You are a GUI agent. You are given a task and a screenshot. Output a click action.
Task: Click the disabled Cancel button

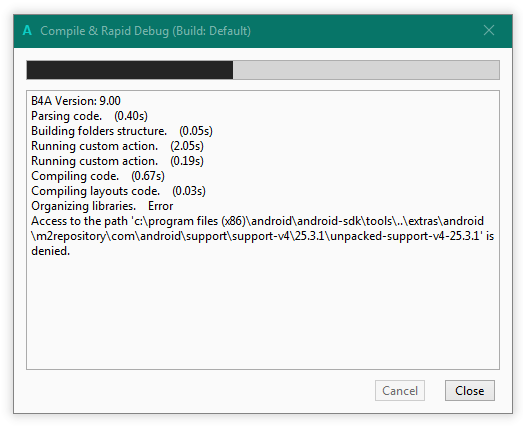click(x=400, y=390)
